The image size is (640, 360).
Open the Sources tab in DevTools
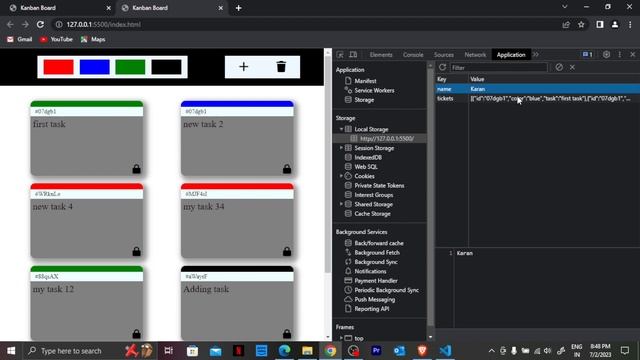(x=444, y=55)
